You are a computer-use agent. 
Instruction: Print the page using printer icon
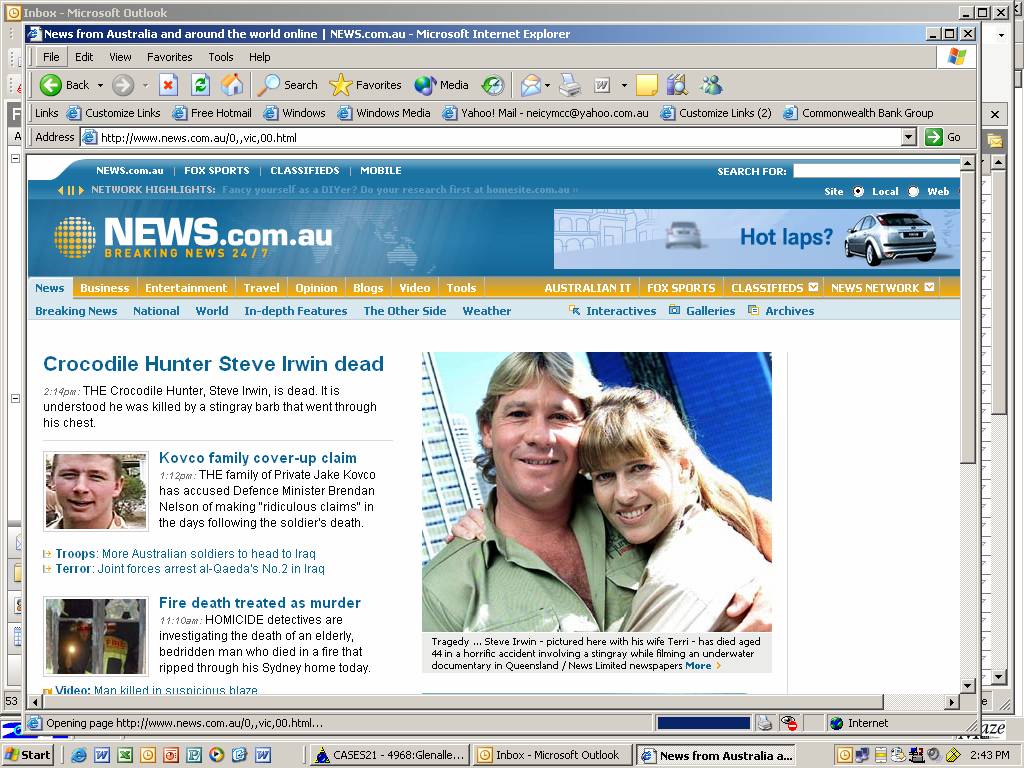click(569, 85)
